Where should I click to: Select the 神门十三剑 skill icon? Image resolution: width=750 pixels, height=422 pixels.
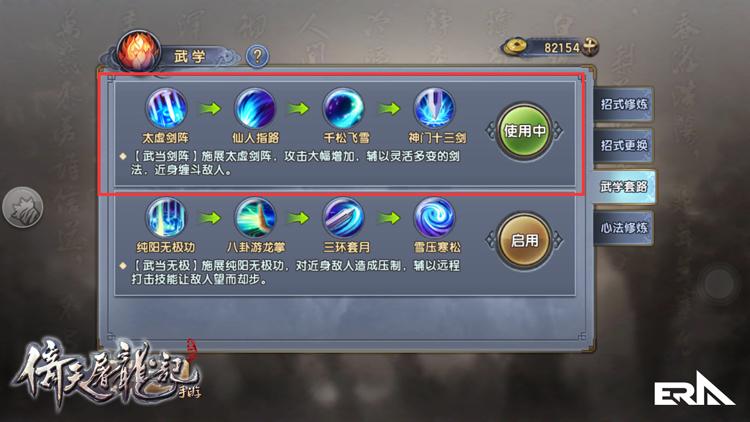(x=434, y=108)
